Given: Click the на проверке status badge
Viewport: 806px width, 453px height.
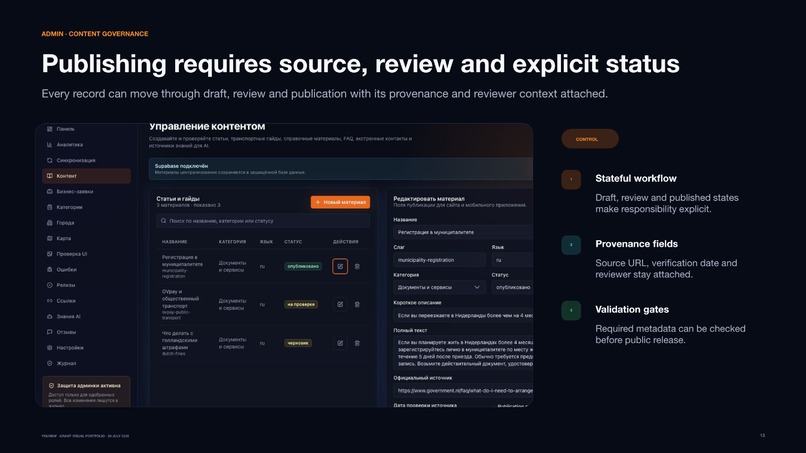Looking at the screenshot, I should pos(301,304).
